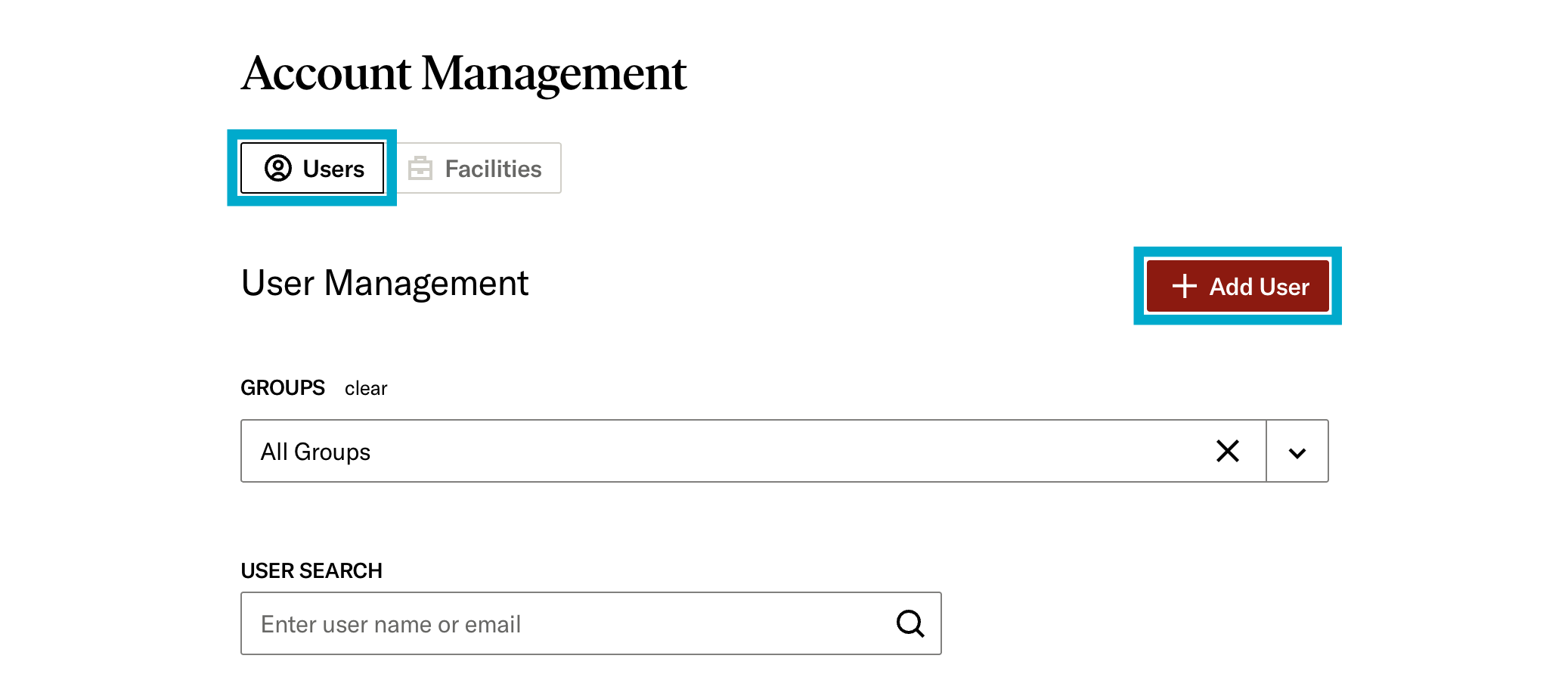Click the clear link next to GROUPS

point(365,388)
